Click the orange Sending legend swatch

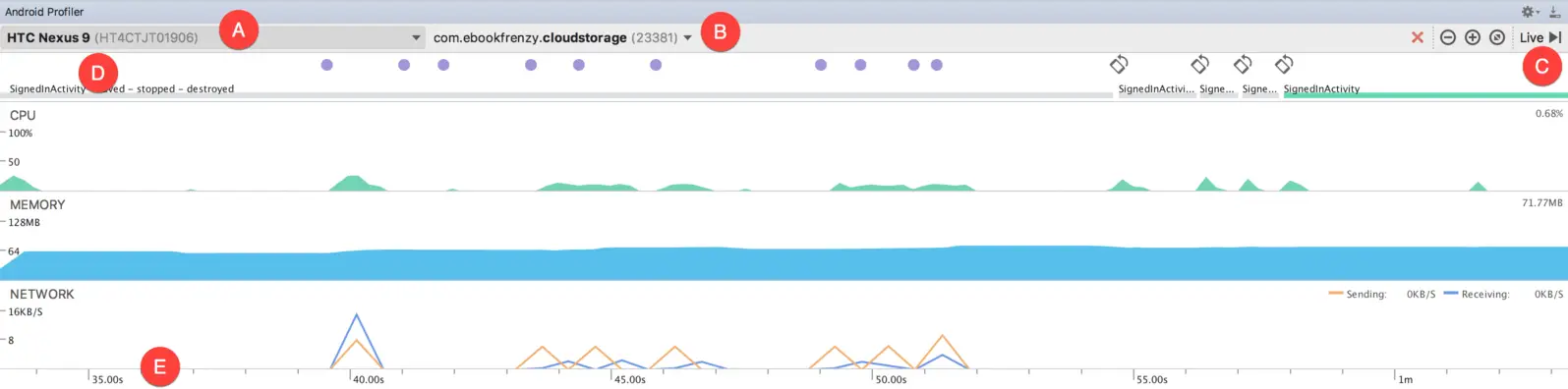coord(1335,294)
